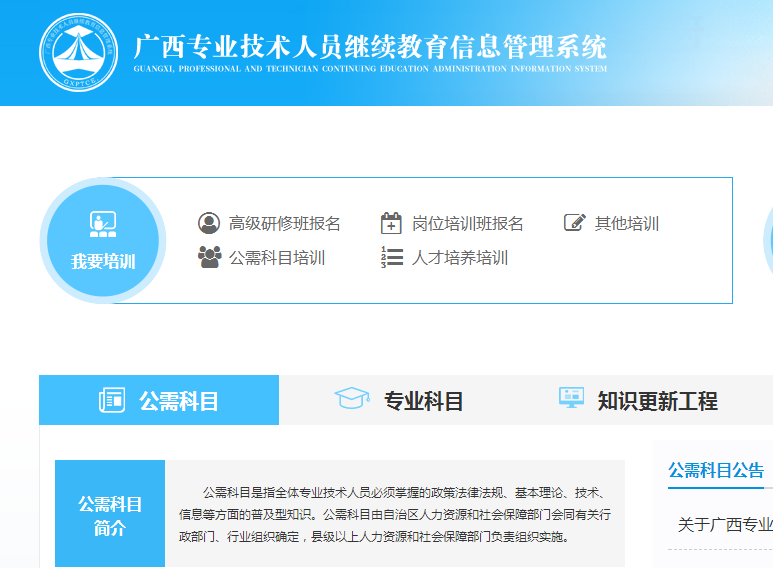
Task: Open 岗位培训班报名 link
Action: coord(467,223)
